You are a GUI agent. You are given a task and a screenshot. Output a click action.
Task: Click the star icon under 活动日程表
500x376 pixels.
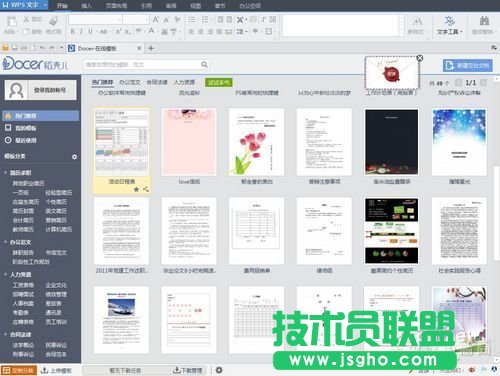point(136,189)
